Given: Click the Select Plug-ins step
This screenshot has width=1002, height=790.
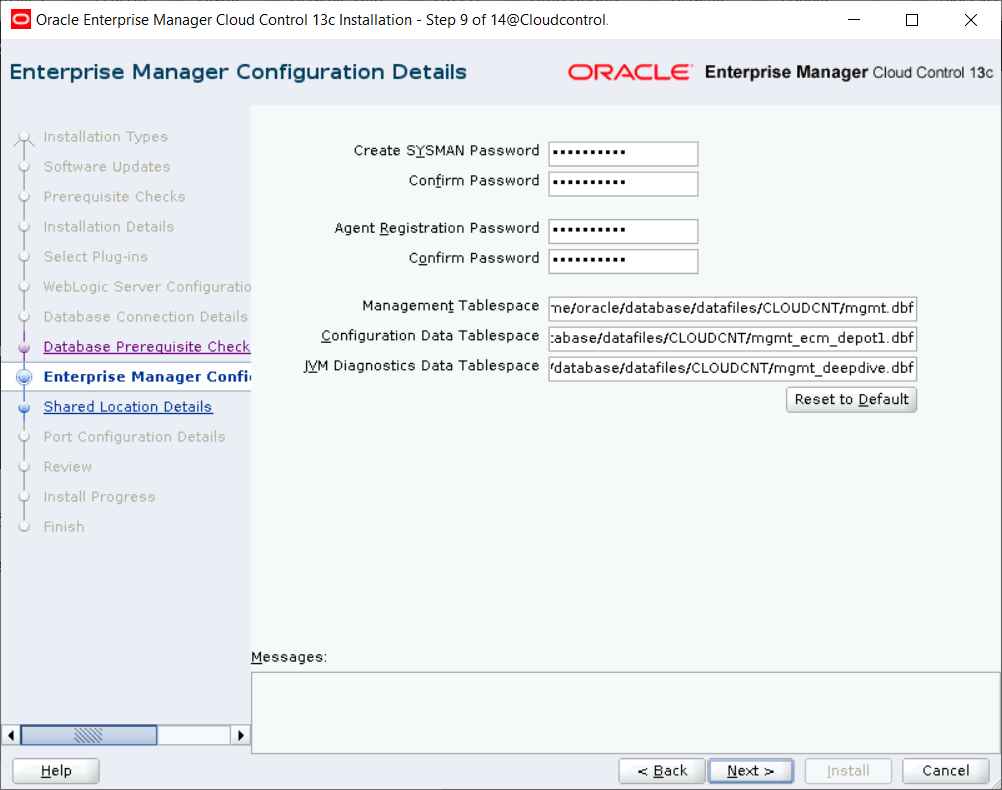Looking at the screenshot, I should click(x=96, y=257).
